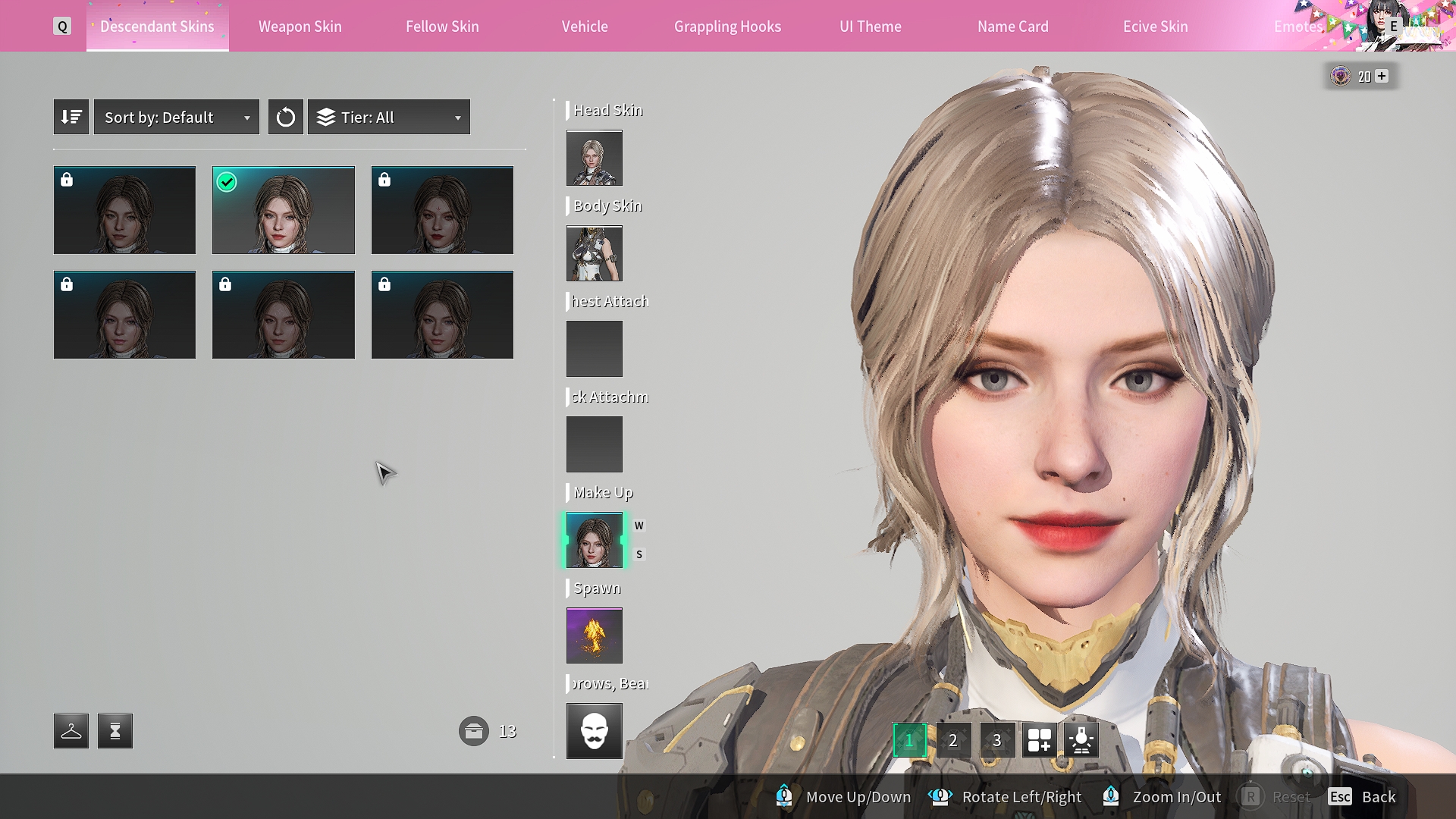Open the Vehicle tab
The width and height of the screenshot is (1456, 819).
pos(585,27)
